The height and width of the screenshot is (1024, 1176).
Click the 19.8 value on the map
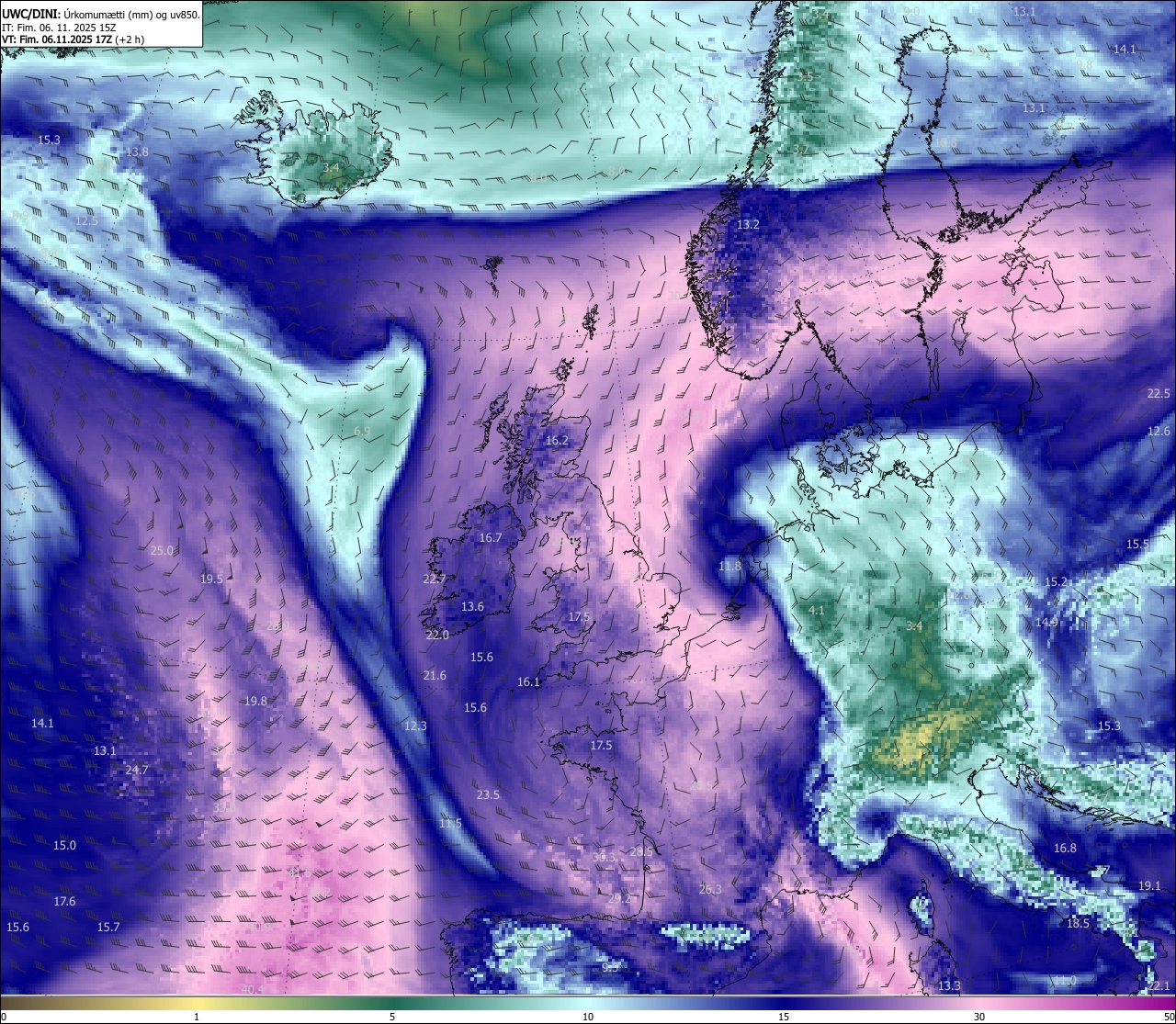coord(255,702)
